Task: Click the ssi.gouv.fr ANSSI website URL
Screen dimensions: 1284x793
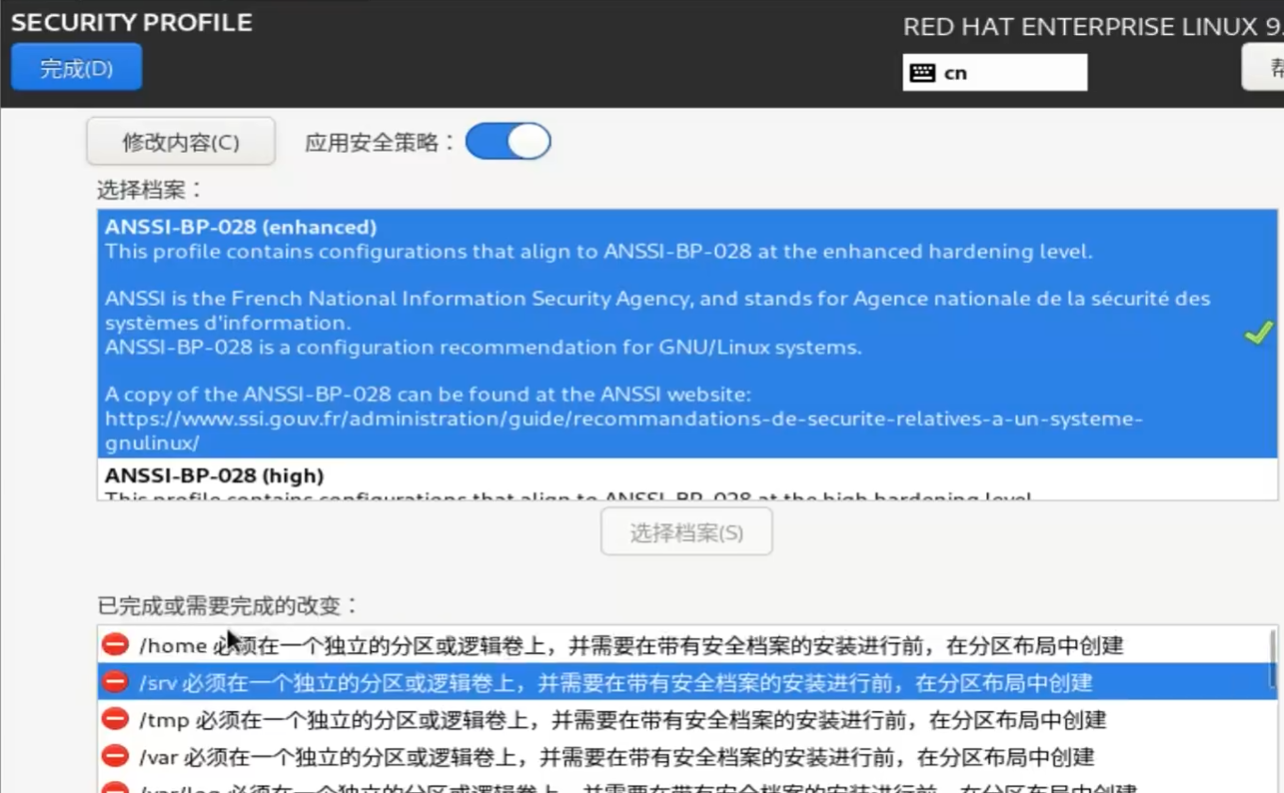Action: coord(623,419)
